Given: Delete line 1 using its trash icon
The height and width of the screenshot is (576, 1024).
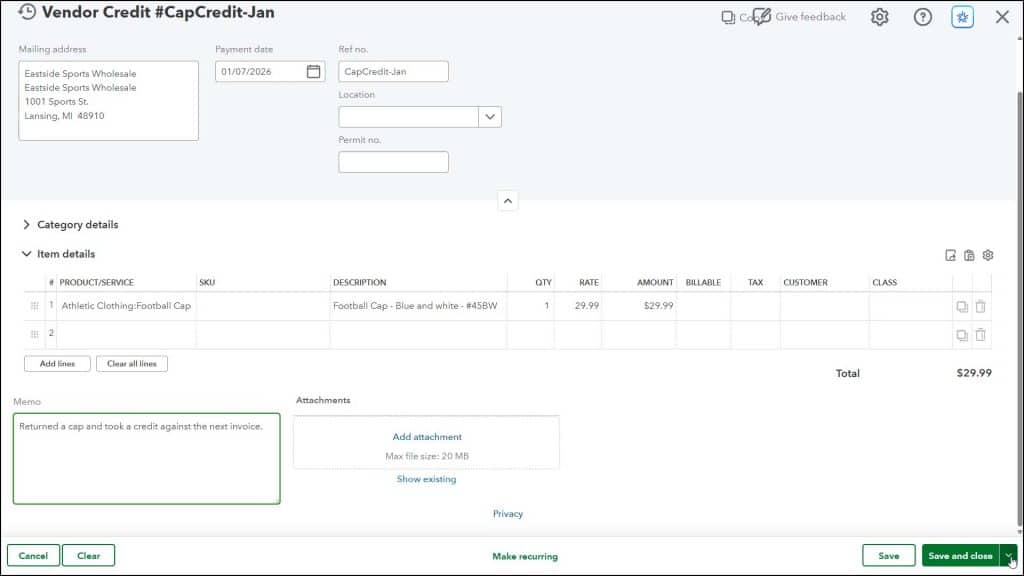Looking at the screenshot, I should tap(981, 306).
